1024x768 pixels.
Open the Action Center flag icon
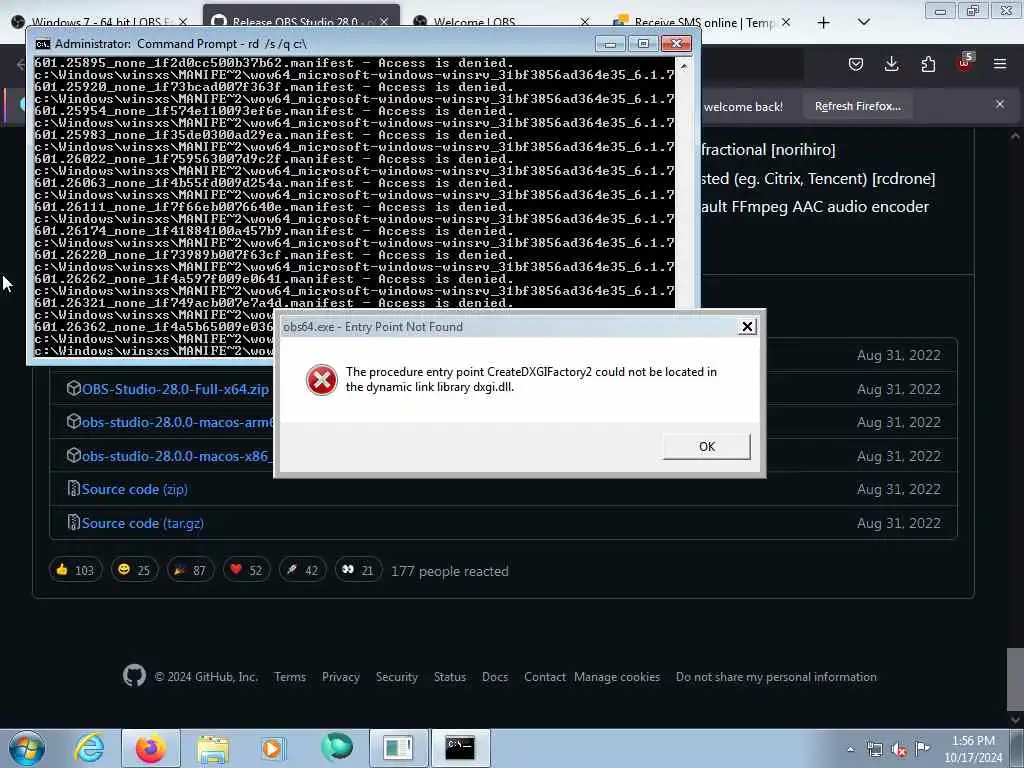click(x=923, y=748)
